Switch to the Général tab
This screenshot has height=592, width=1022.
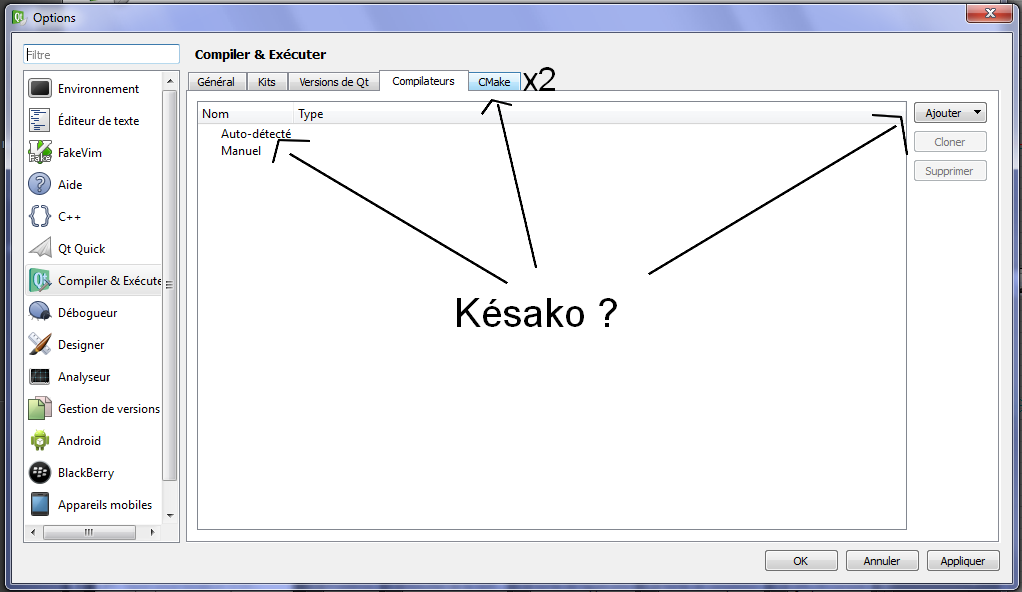216,82
